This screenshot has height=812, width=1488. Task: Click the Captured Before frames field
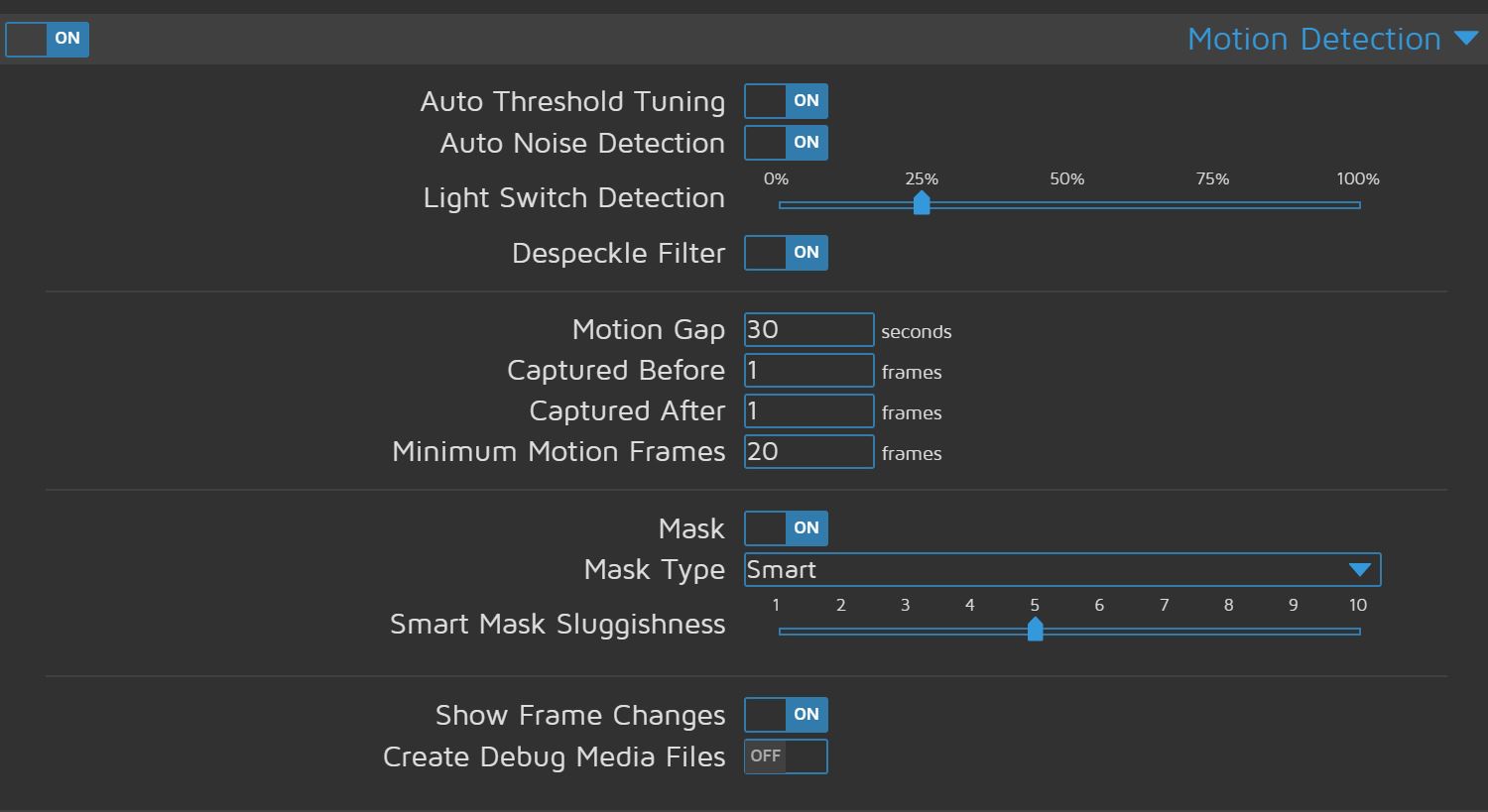pos(808,370)
